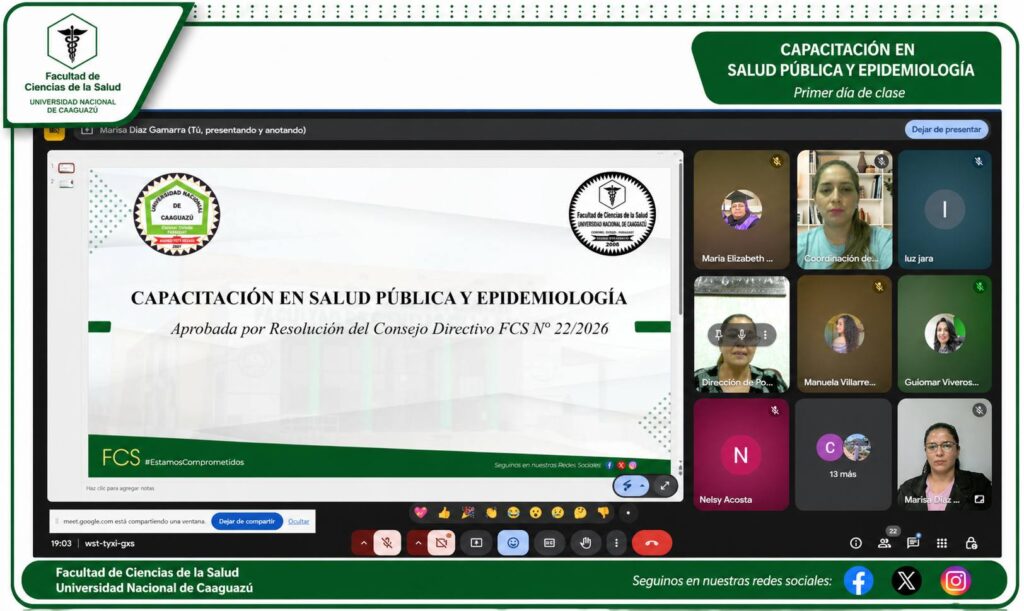
Task: Raise hand in the meeting
Action: tap(586, 543)
